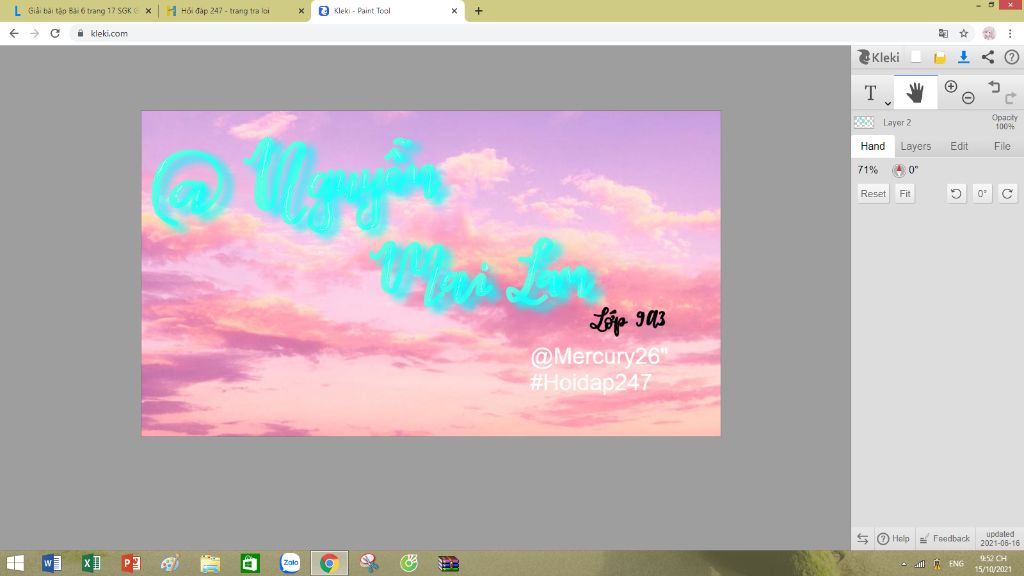Zoom out with the minus magnifier
Image resolution: width=1024 pixels, height=576 pixels.
tap(968, 99)
